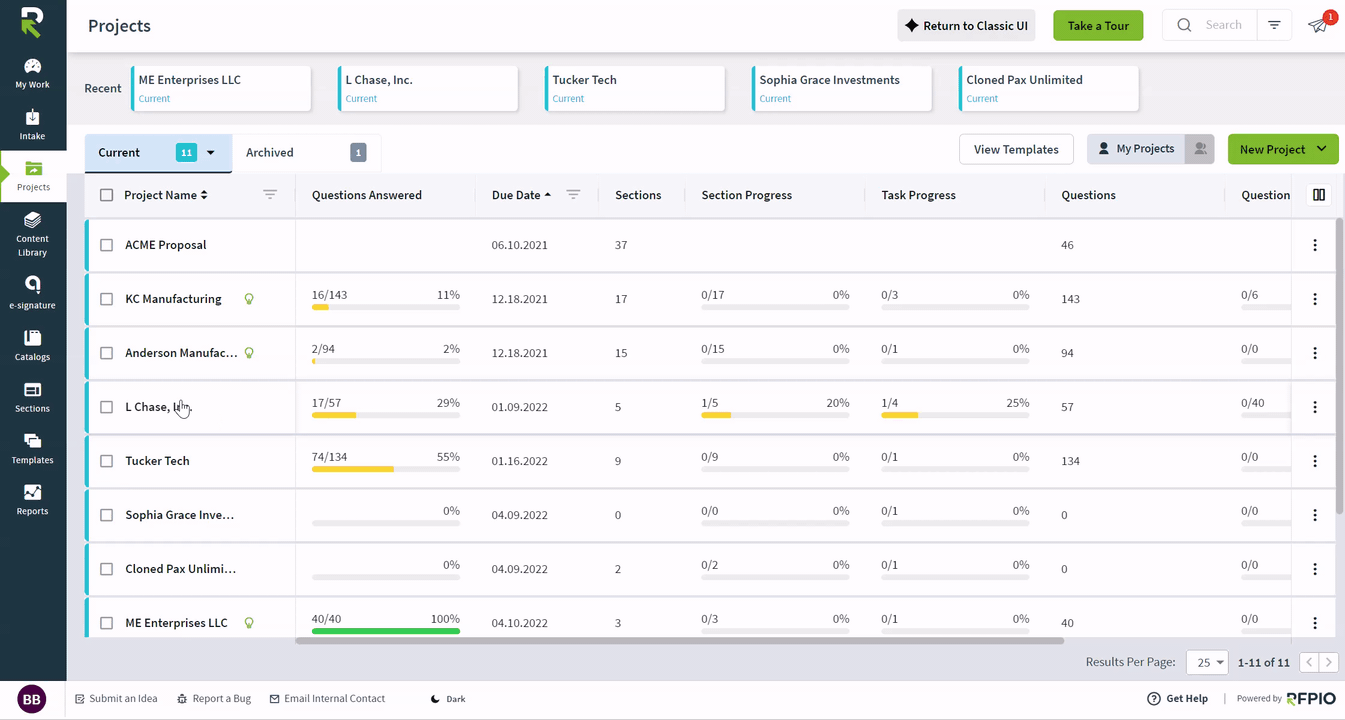
Task: Open three-dot menu for KC Manufacturing
Action: [x=1315, y=299]
